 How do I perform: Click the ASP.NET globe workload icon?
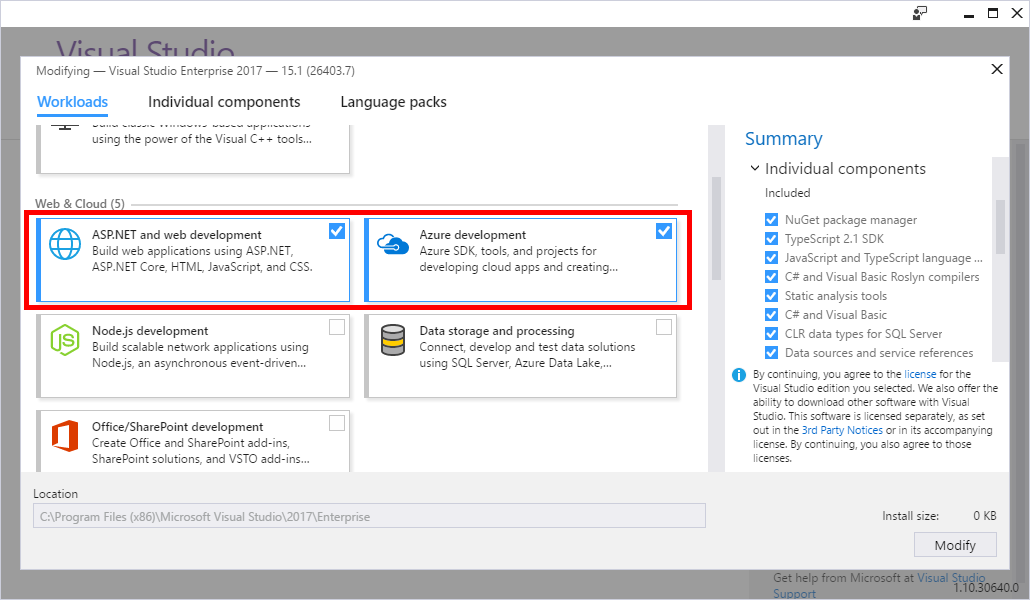click(65, 246)
